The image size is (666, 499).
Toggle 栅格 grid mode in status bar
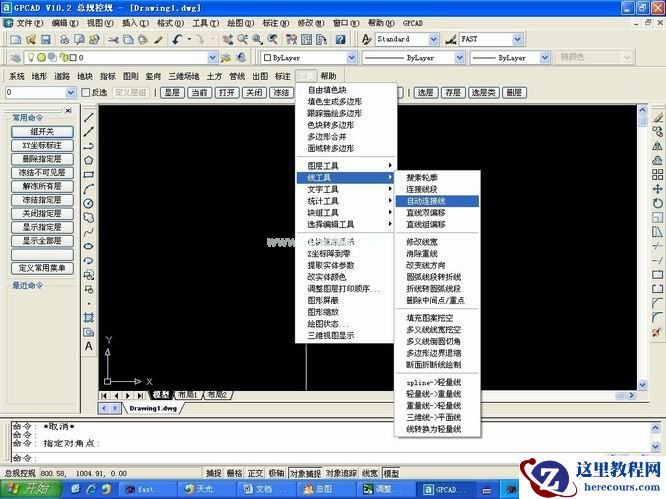[x=234, y=473]
